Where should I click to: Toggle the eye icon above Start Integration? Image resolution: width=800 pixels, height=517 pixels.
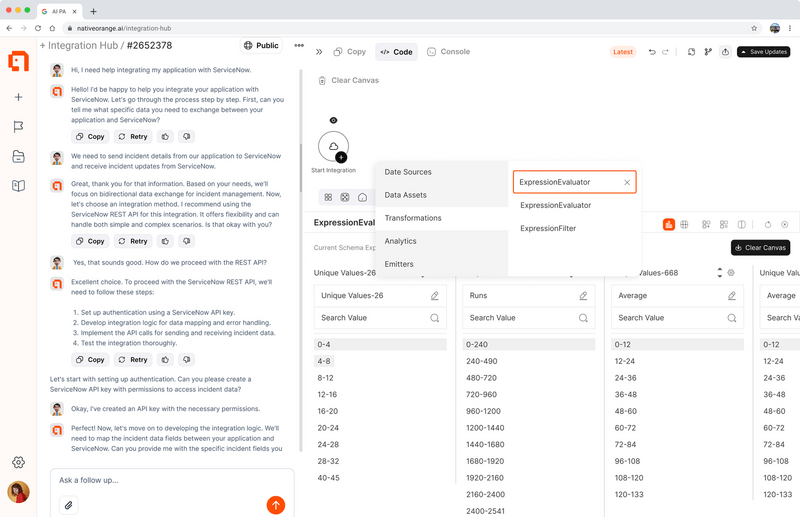pos(333,120)
